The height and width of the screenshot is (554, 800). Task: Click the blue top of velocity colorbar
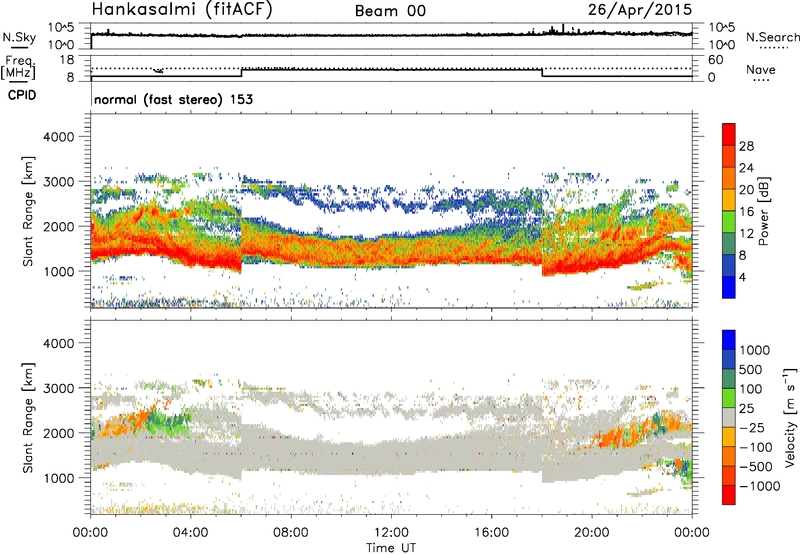click(x=729, y=340)
